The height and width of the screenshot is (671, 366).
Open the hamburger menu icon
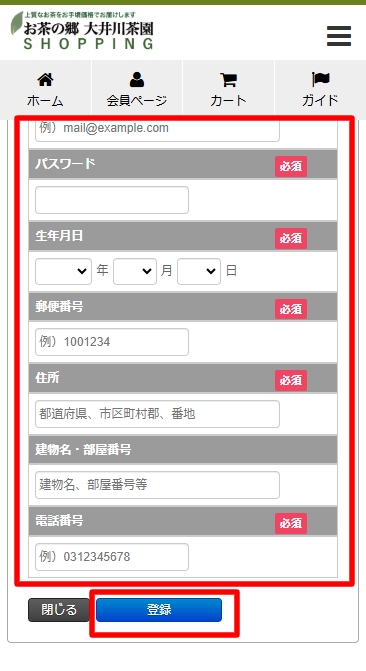[339, 36]
